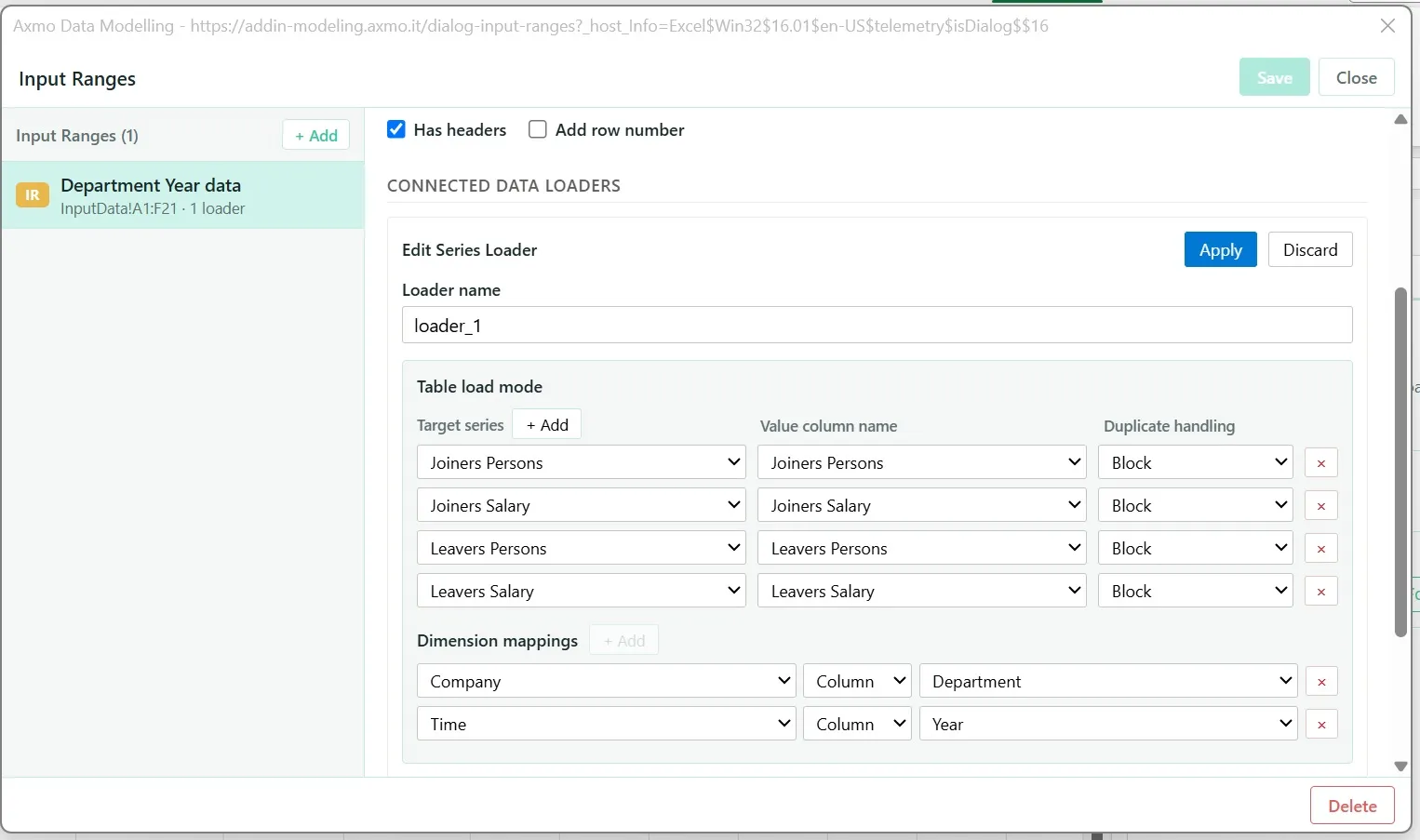
Task: Open the Leavers Persons value column dropdown
Action: [x=922, y=548]
